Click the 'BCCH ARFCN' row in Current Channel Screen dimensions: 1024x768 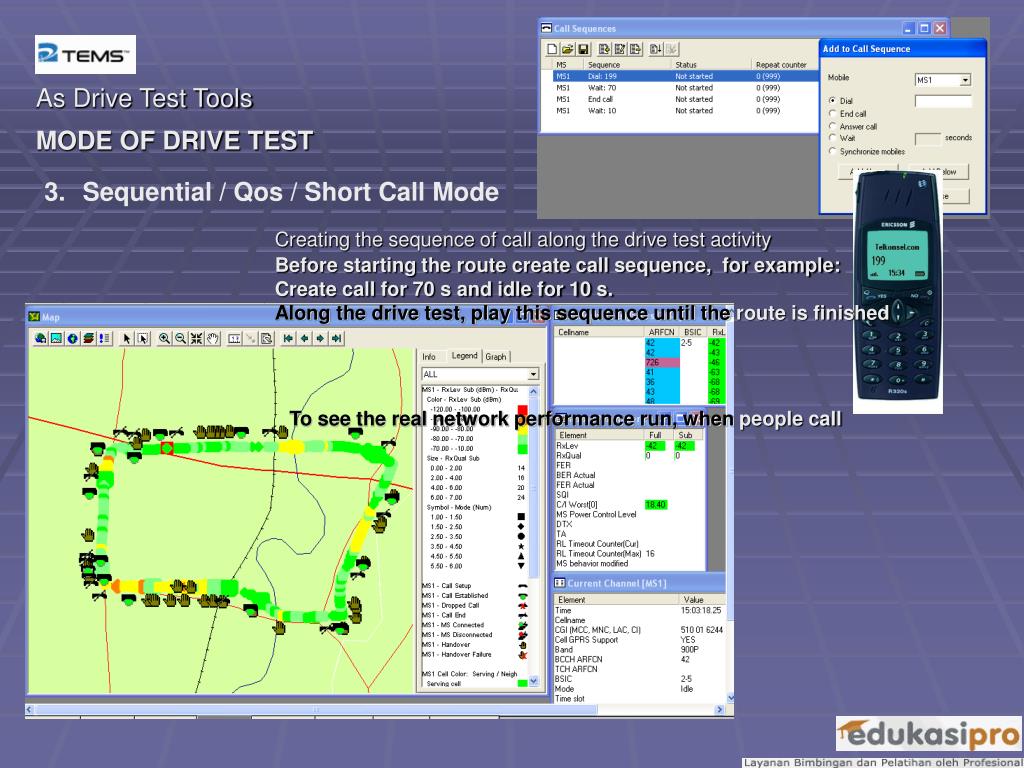point(639,660)
